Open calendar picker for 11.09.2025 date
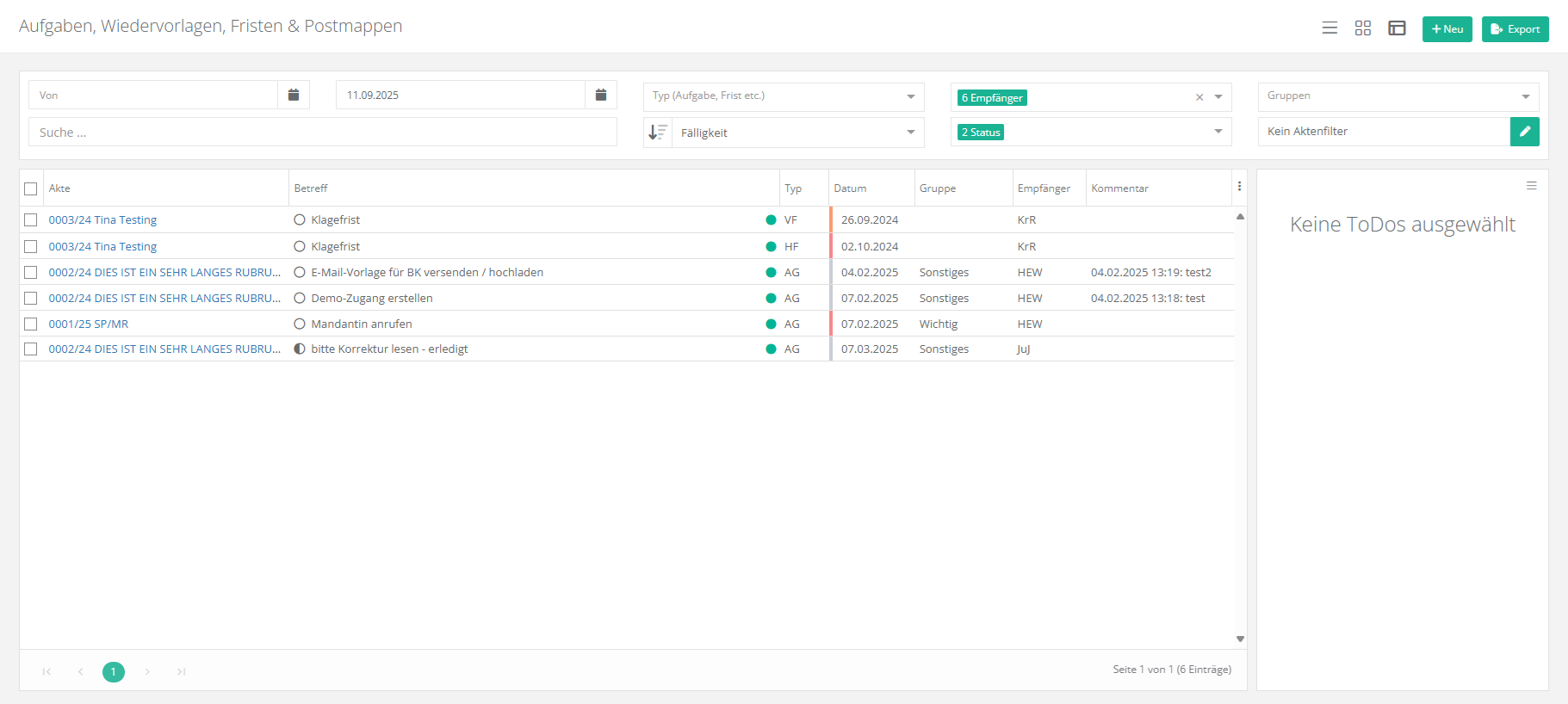This screenshot has height=704, width=1568. (x=601, y=95)
